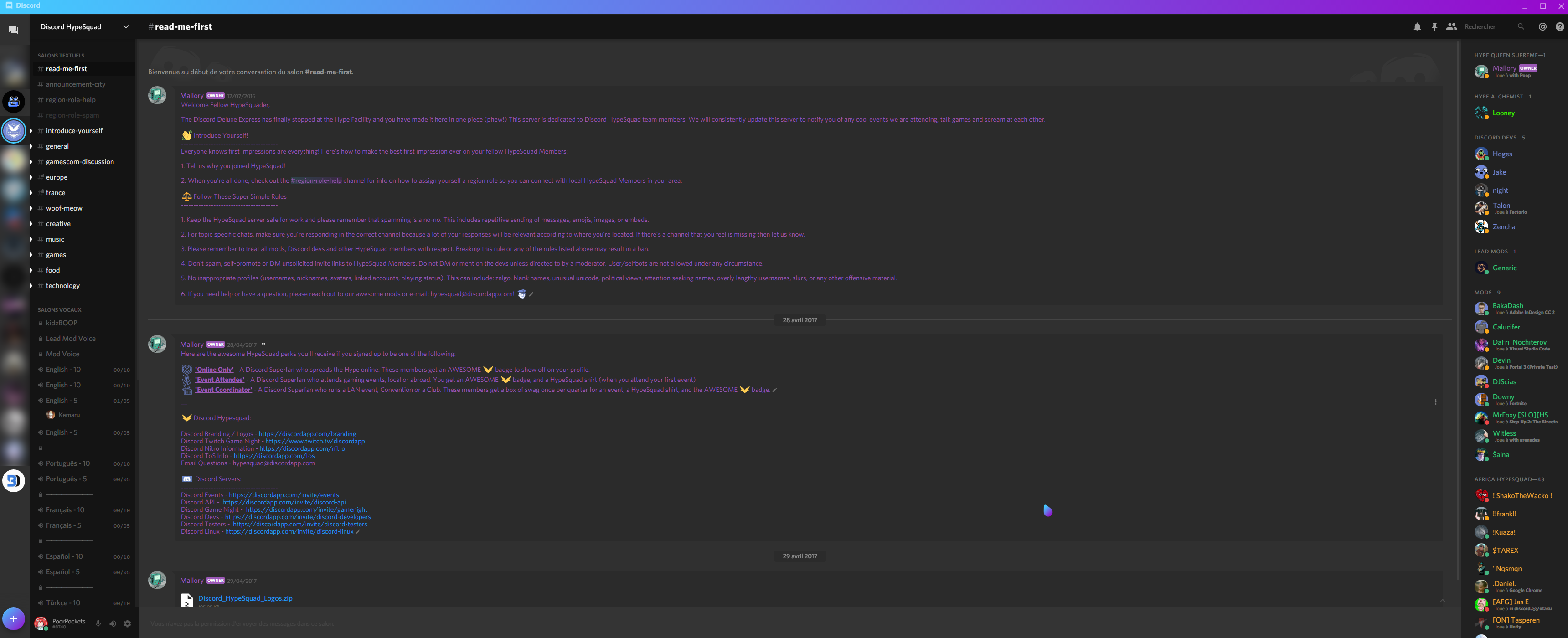Open the discordapp.com/branding link
Viewport: 1568px width, 638px height.
point(307,434)
